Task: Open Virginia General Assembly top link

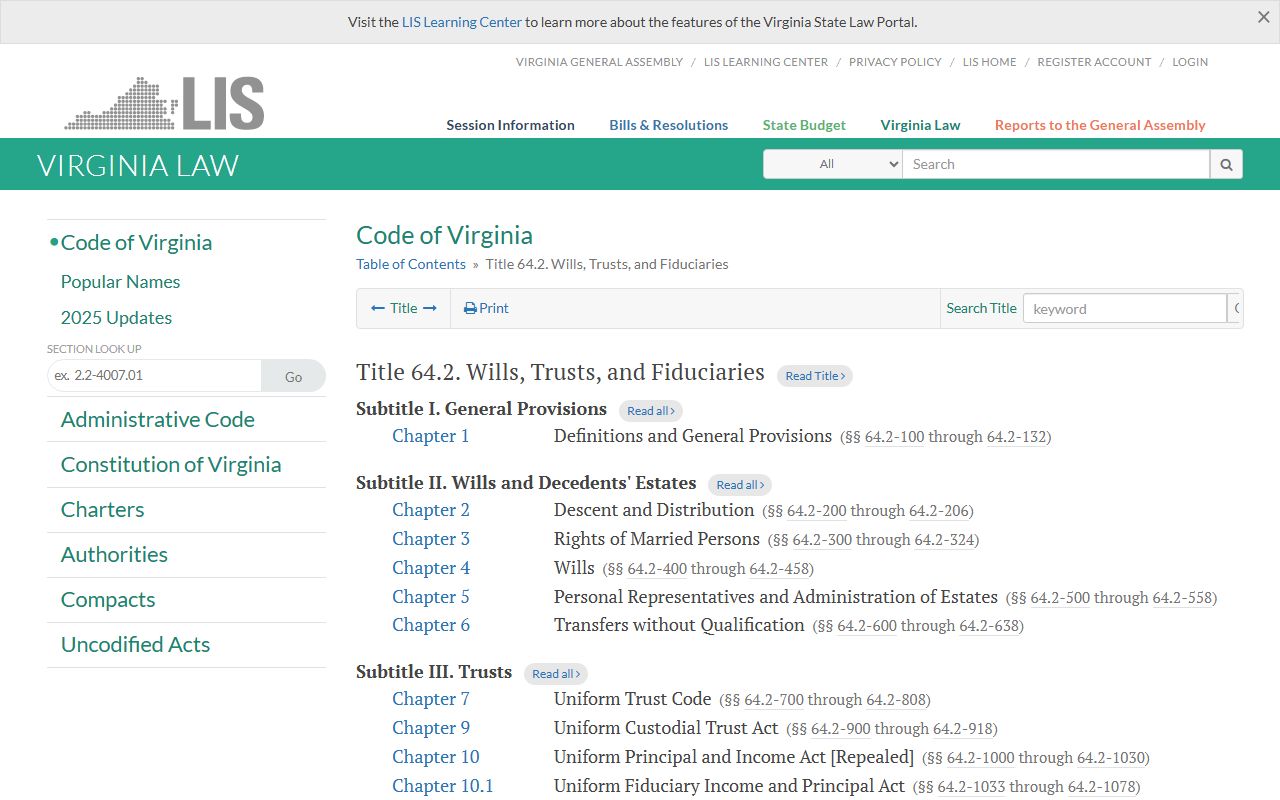Action: point(599,62)
